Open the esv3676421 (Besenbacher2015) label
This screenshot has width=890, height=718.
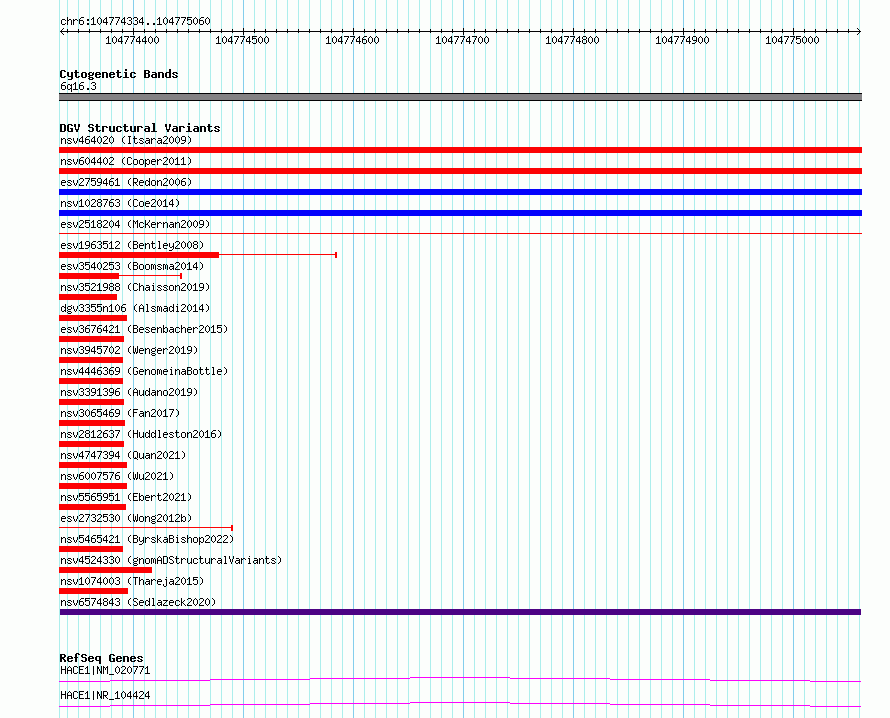(144, 329)
